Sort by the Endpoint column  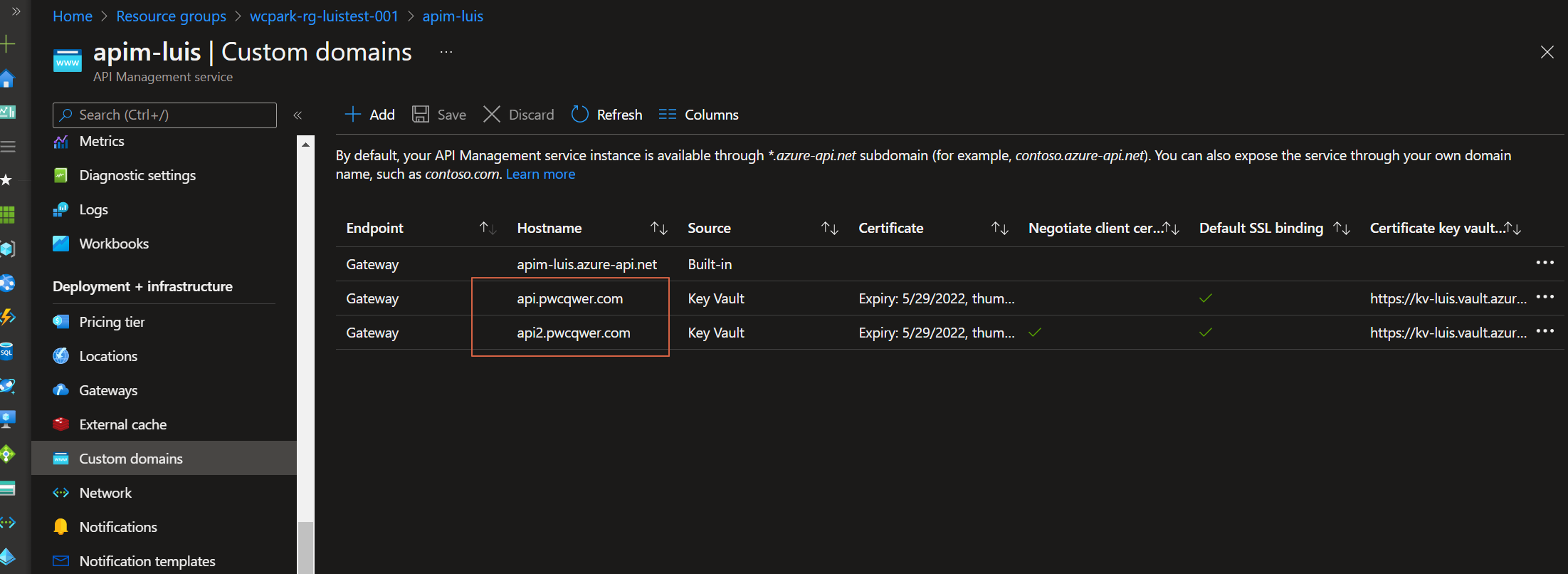point(488,228)
